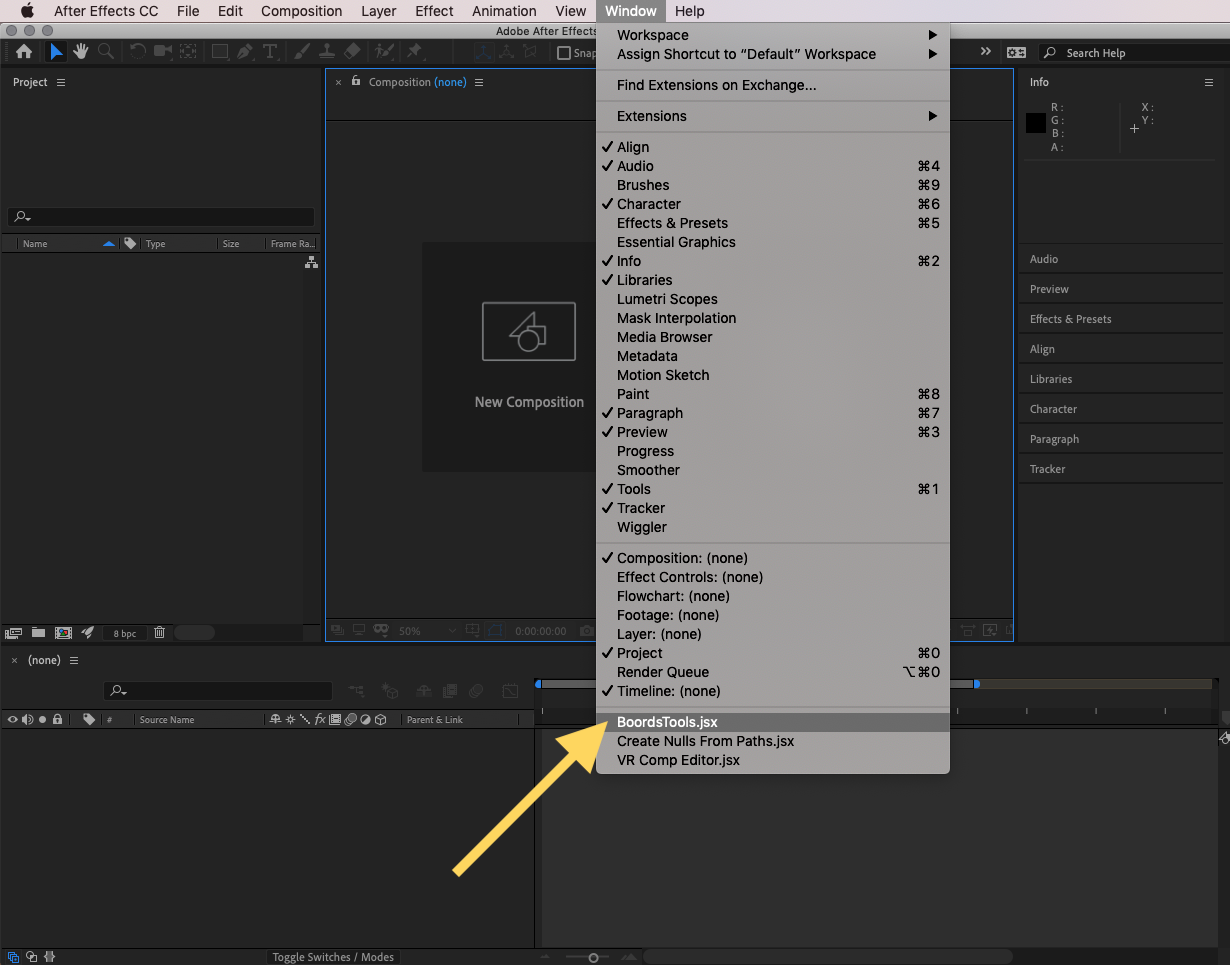Click the work area end blue marker
Viewport: 1230px width, 965px height.
coord(976,684)
